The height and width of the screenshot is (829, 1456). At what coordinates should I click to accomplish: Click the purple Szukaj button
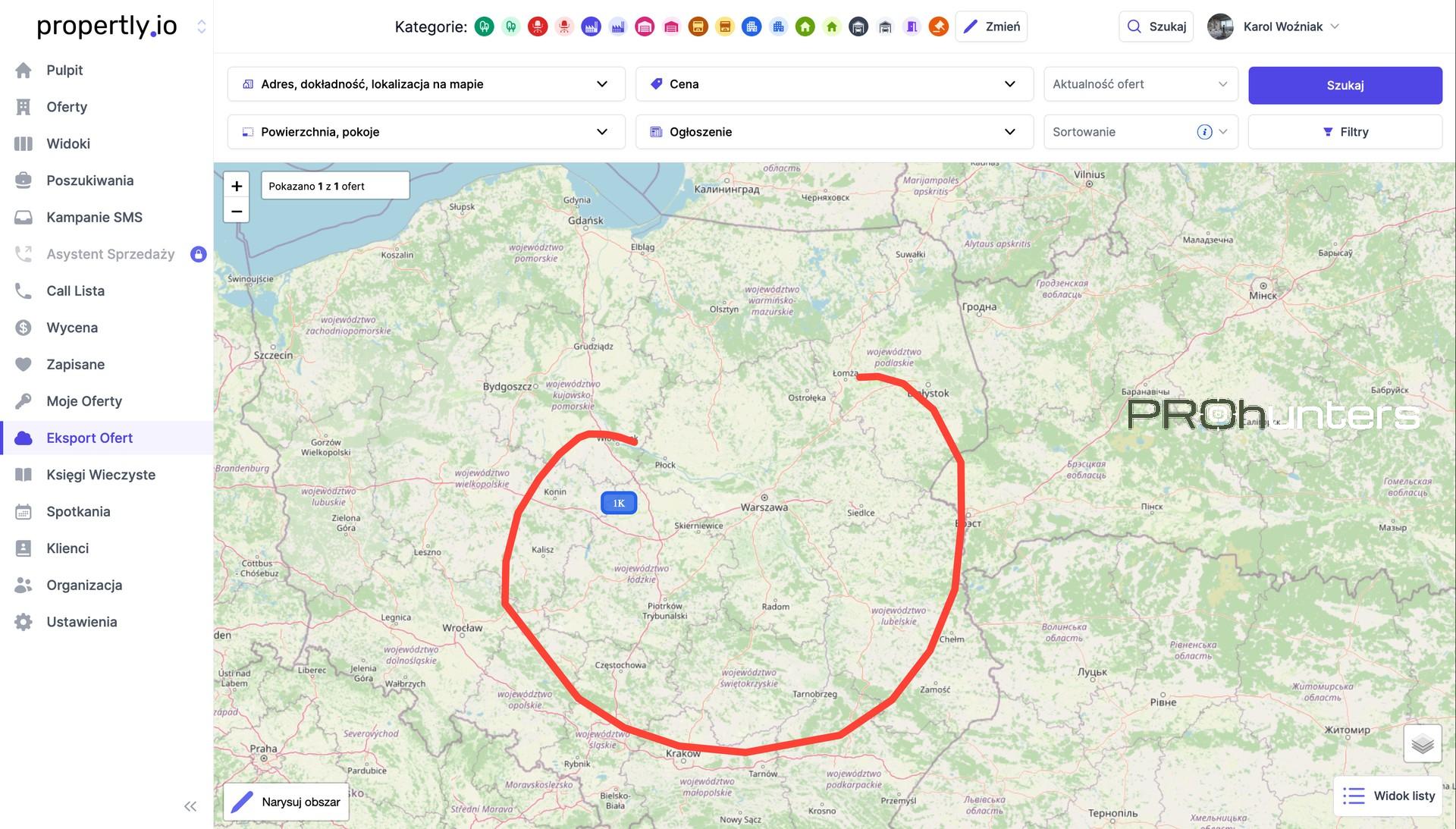(1345, 85)
